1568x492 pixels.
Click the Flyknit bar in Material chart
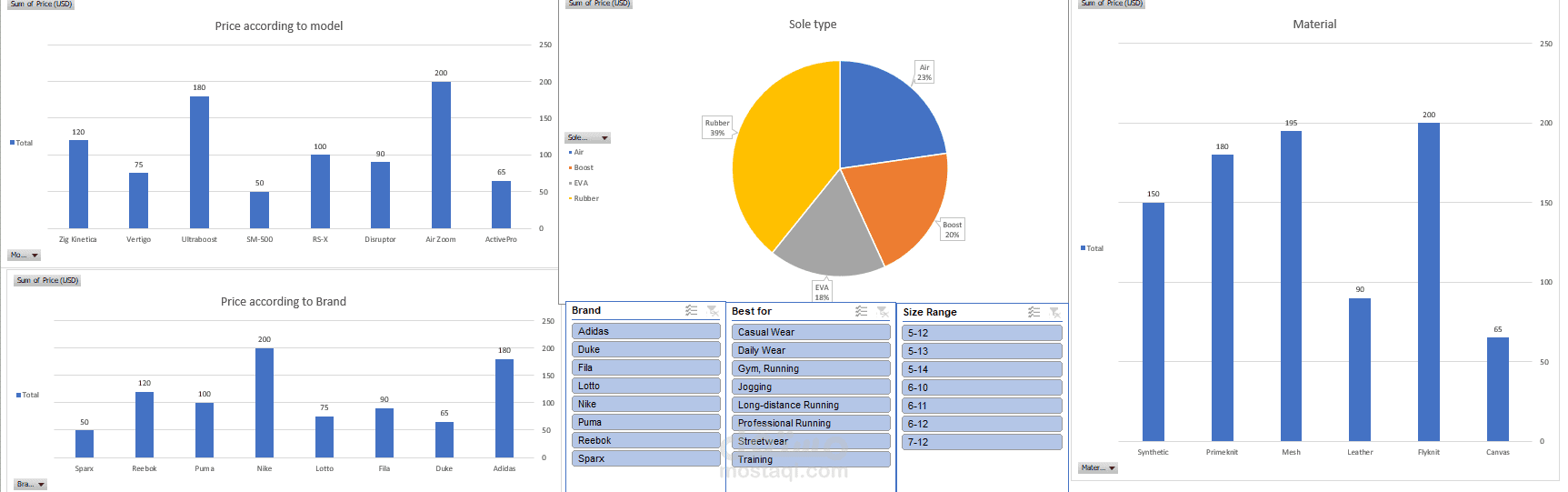tap(1429, 282)
